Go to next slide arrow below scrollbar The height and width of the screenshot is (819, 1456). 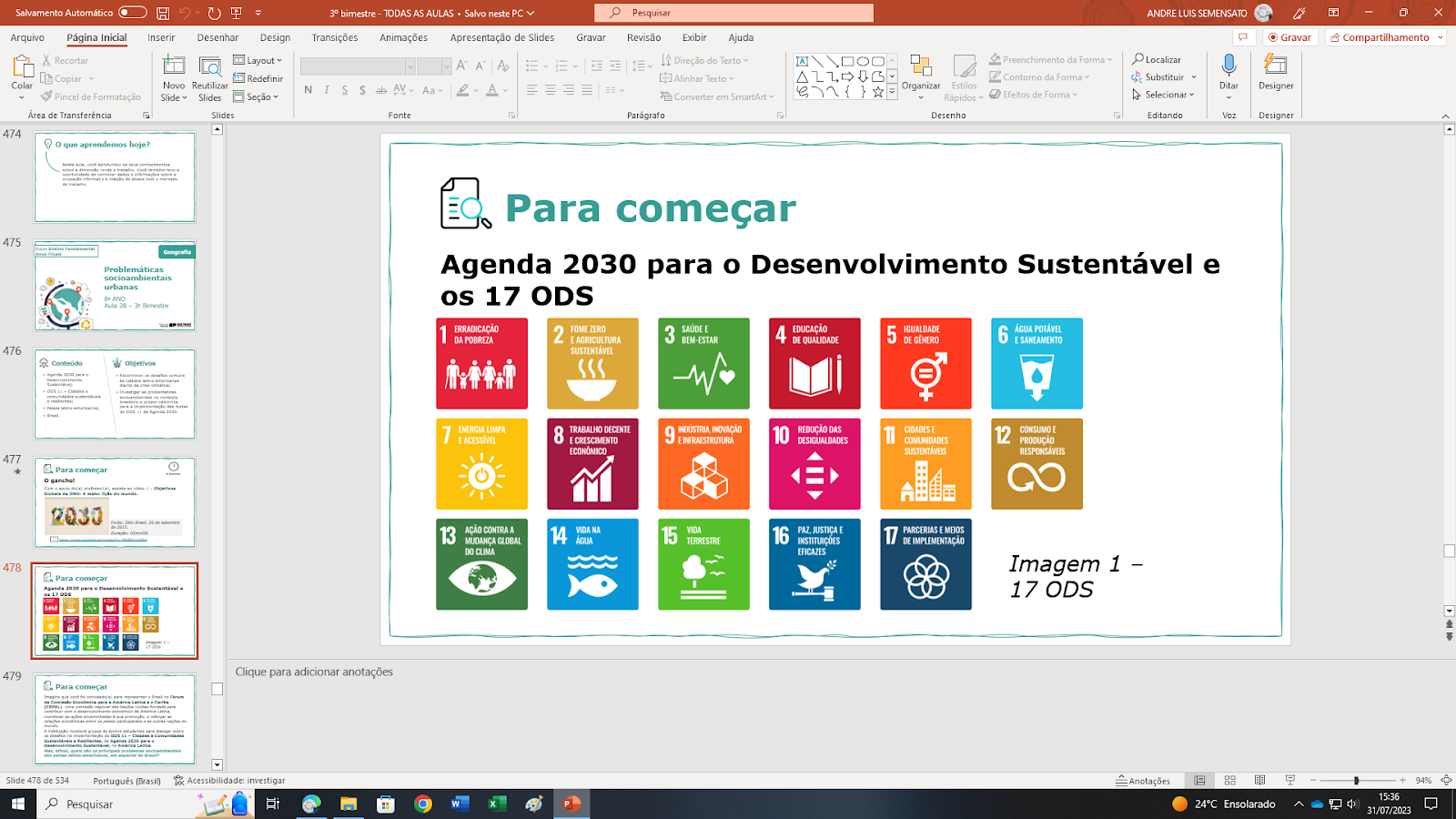(1449, 637)
